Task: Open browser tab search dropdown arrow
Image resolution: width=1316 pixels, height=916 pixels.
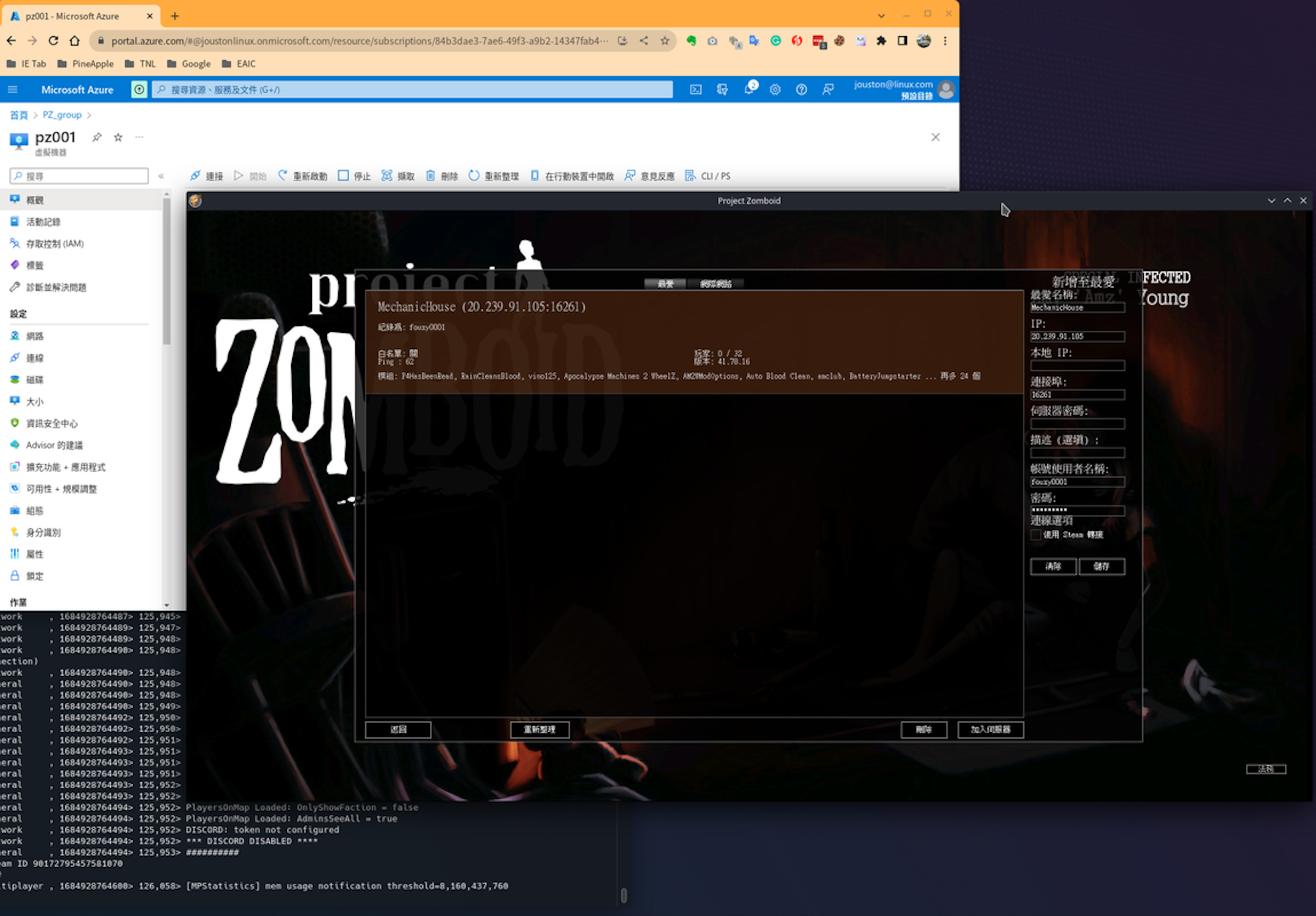Action: pos(882,16)
